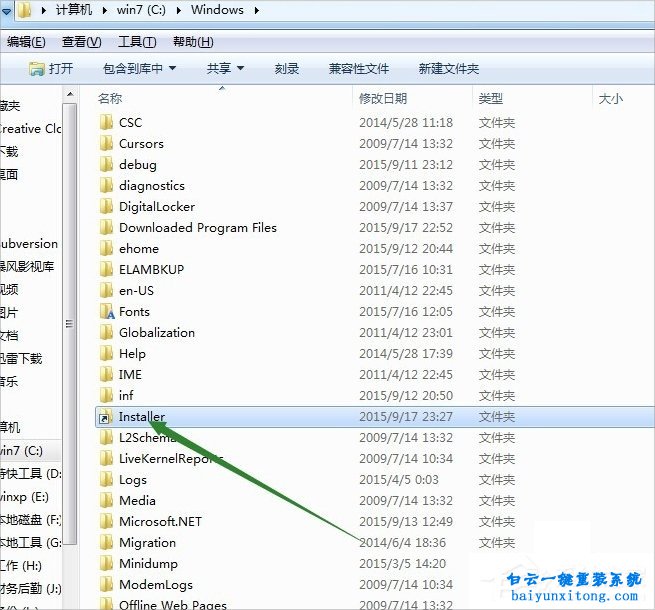Expand the arrow after 计算机 breadcrumb

tap(104, 10)
